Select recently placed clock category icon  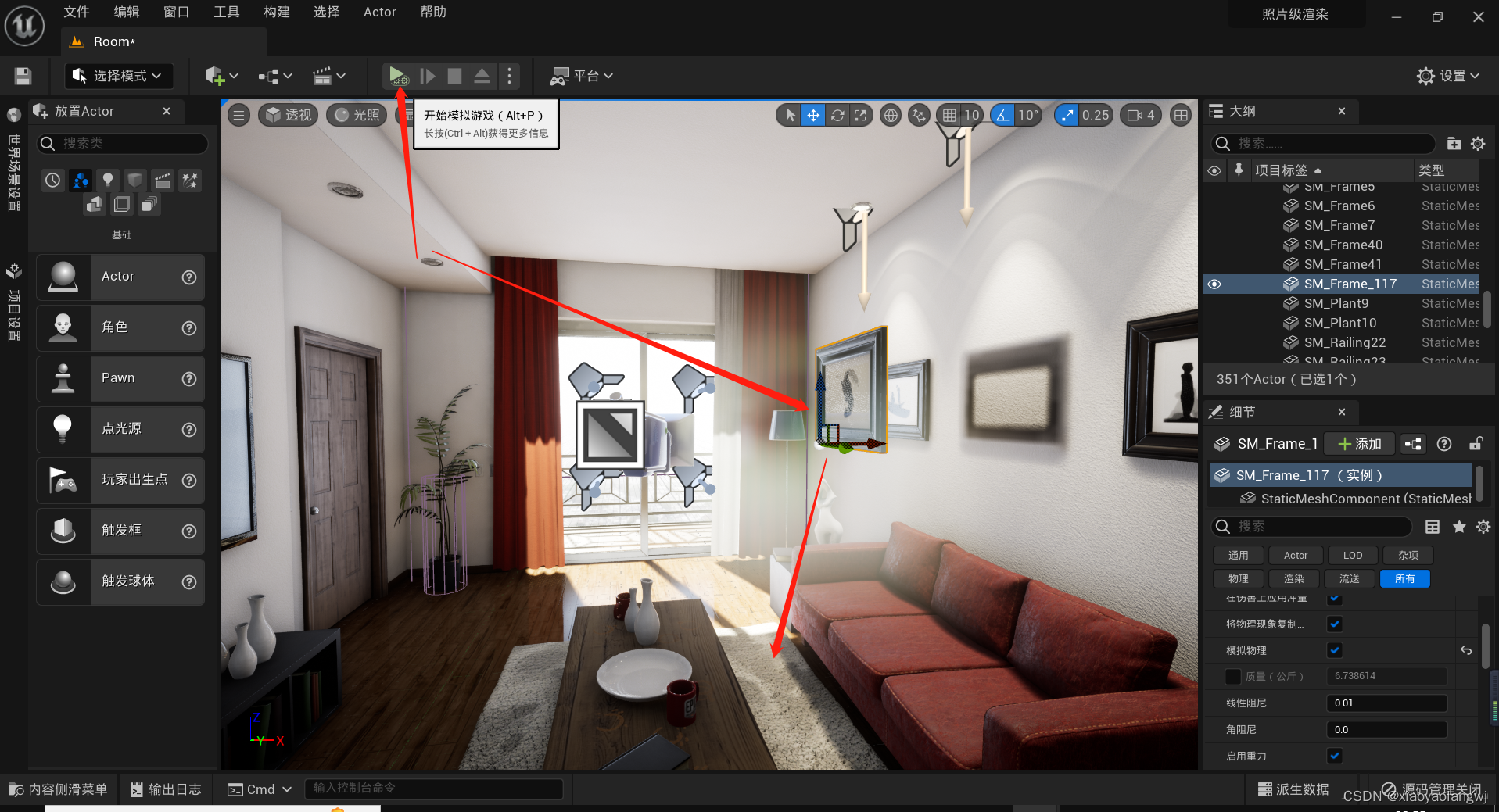coord(52,181)
